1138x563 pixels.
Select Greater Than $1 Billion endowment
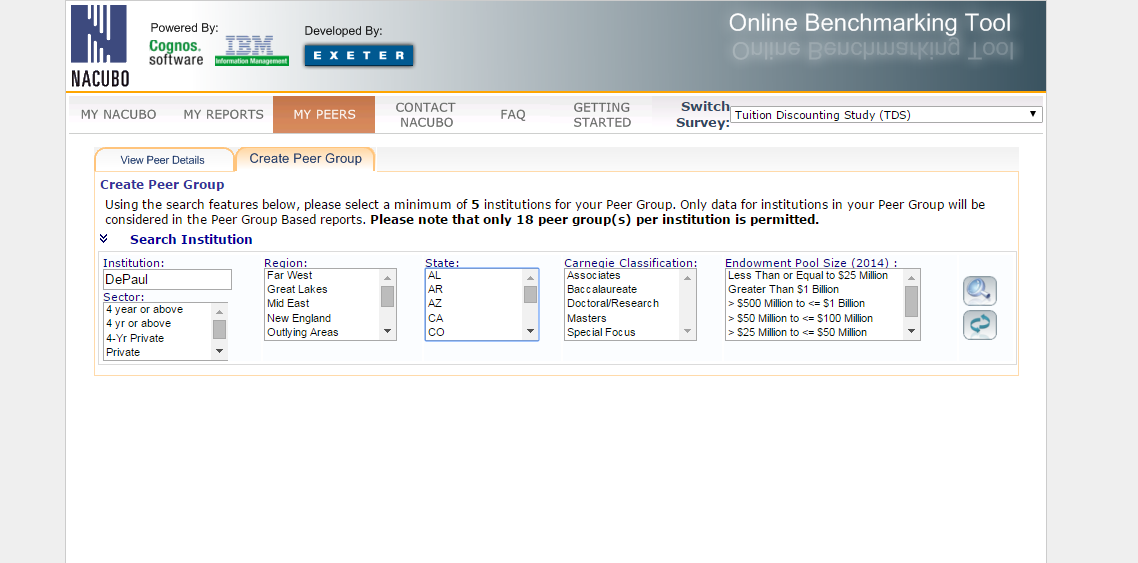click(783, 290)
